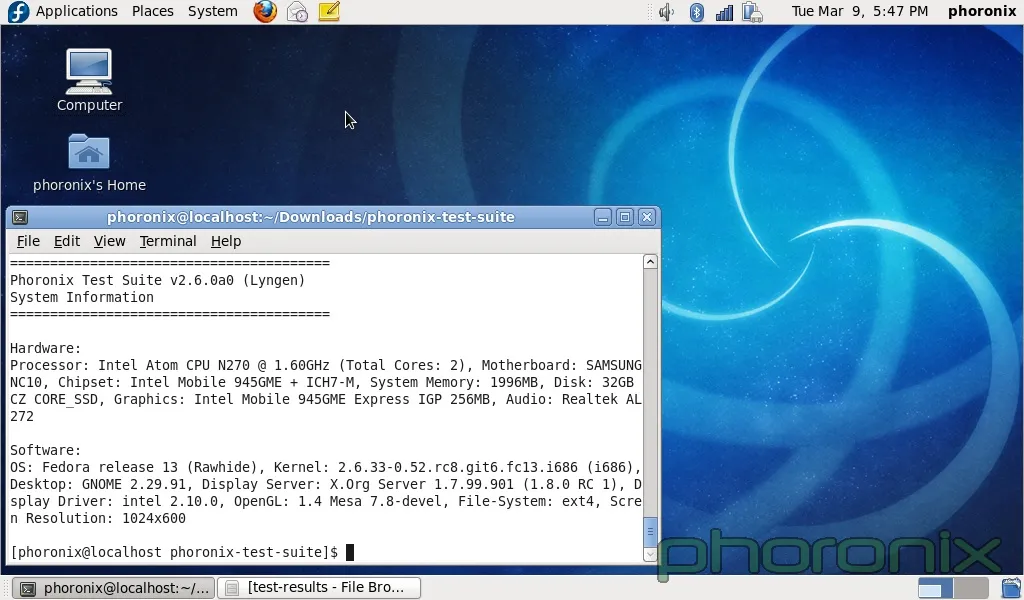Select the first workspace in switcher
The image size is (1024, 600).
pos(935,588)
